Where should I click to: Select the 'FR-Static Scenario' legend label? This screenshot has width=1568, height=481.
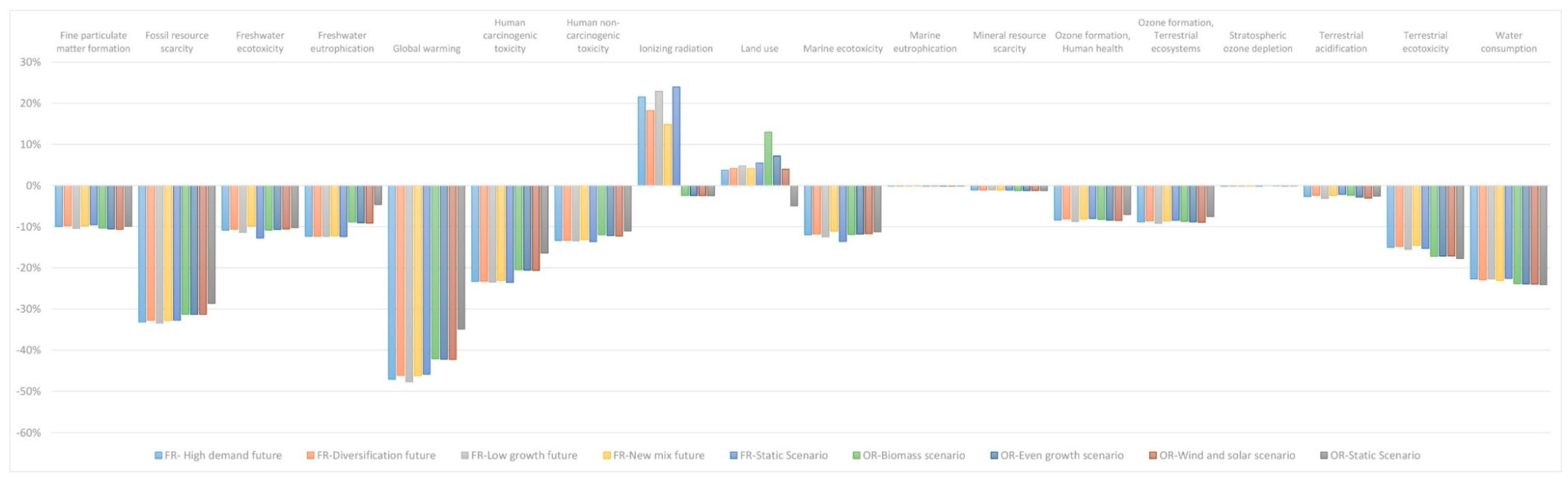(784, 455)
